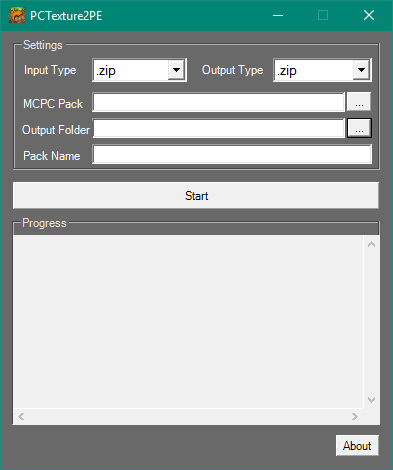Close the PCTexture2PE window
Viewport: 393px width, 470px height.
click(369, 15)
